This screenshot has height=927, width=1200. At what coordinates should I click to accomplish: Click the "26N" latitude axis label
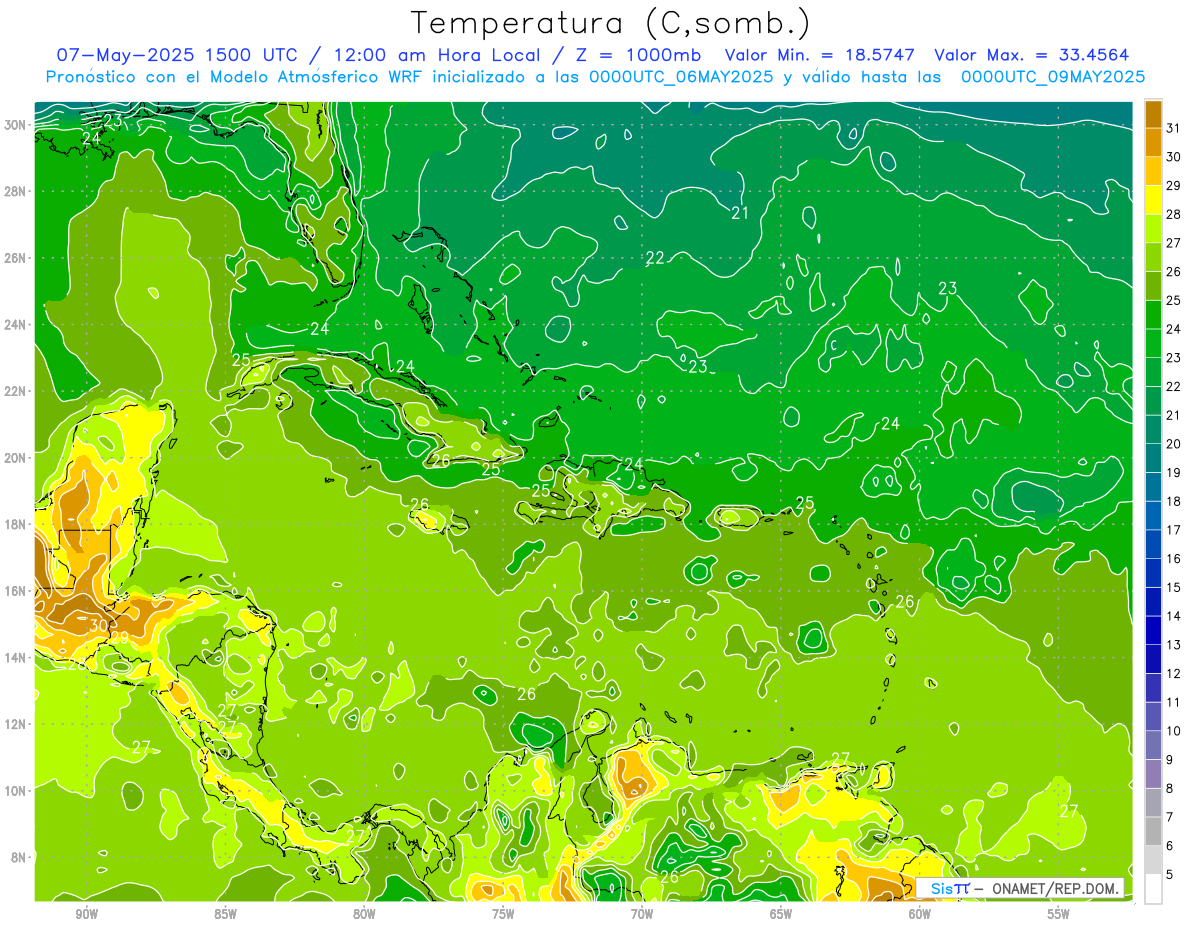(15, 258)
